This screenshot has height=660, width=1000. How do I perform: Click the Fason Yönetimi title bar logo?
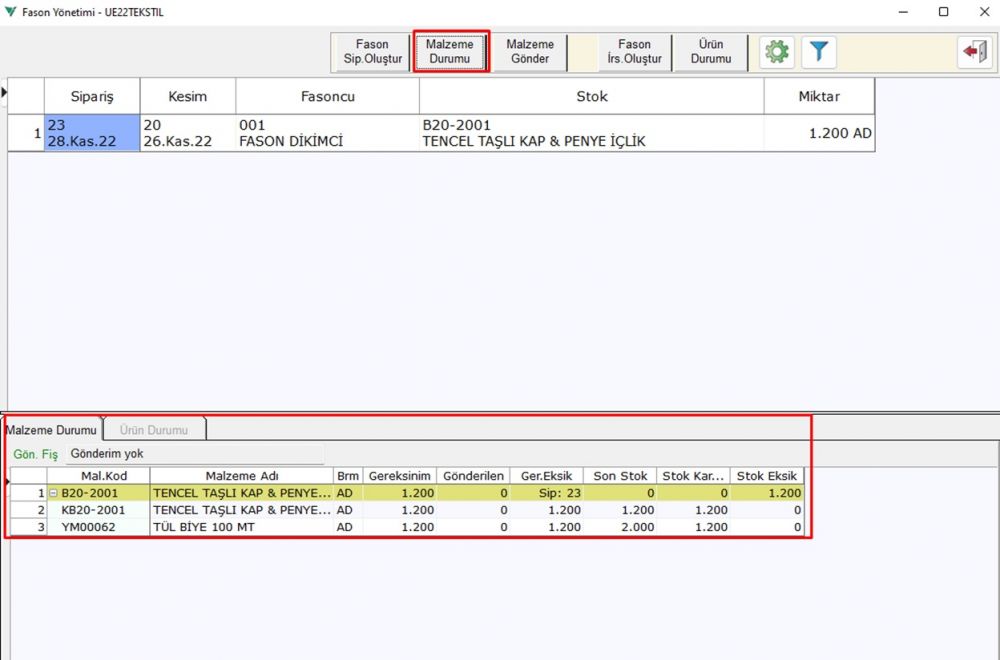11,12
